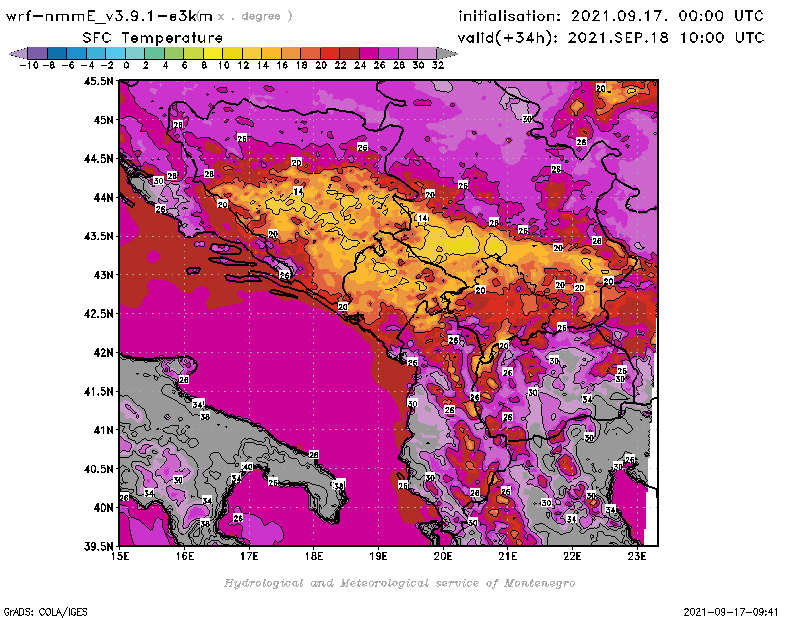Click the '44.5N' latitude label
The height and width of the screenshot is (618, 800).
tap(98, 159)
